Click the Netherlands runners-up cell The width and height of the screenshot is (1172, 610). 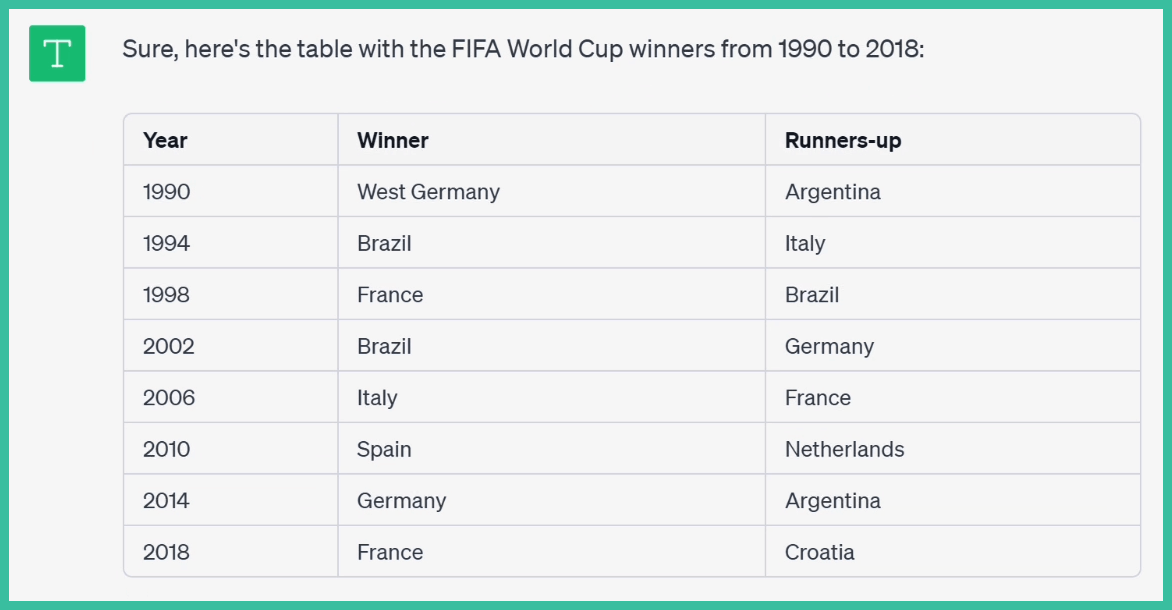coord(844,449)
